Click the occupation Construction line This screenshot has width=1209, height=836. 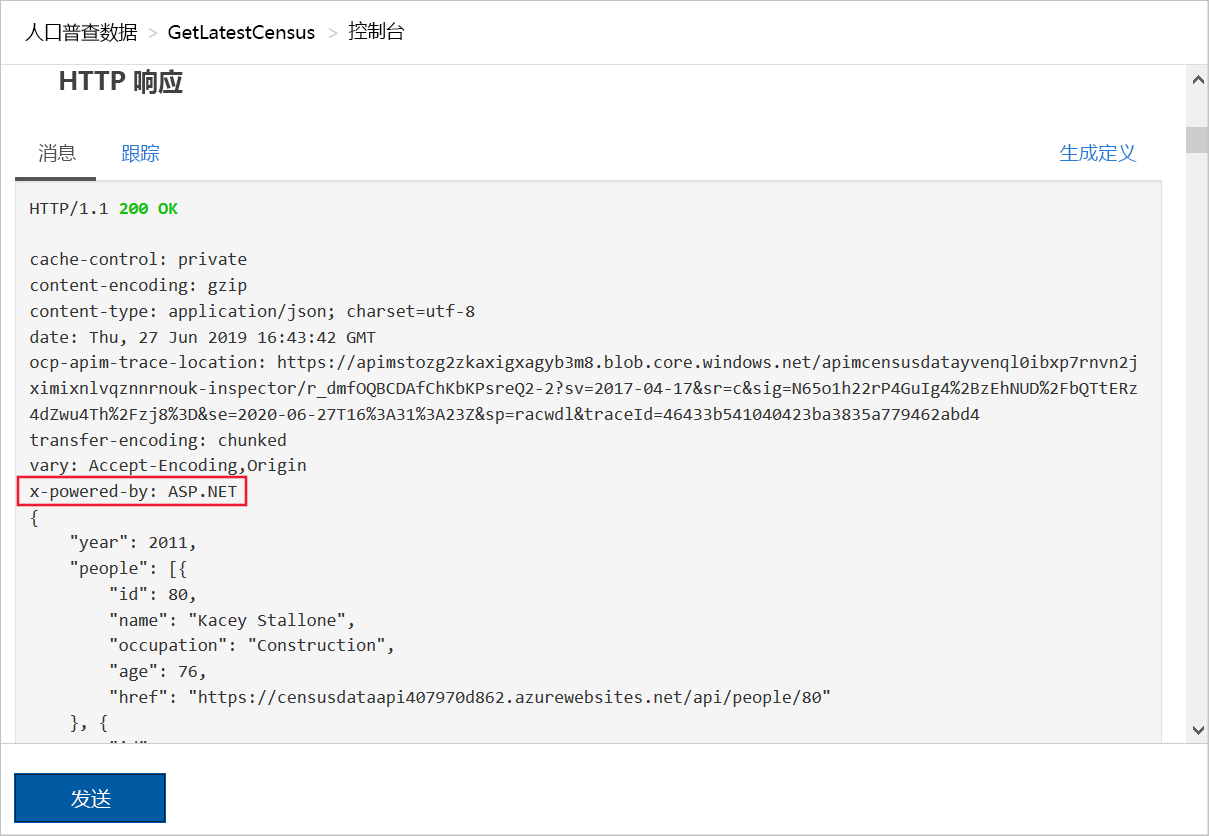pos(252,646)
